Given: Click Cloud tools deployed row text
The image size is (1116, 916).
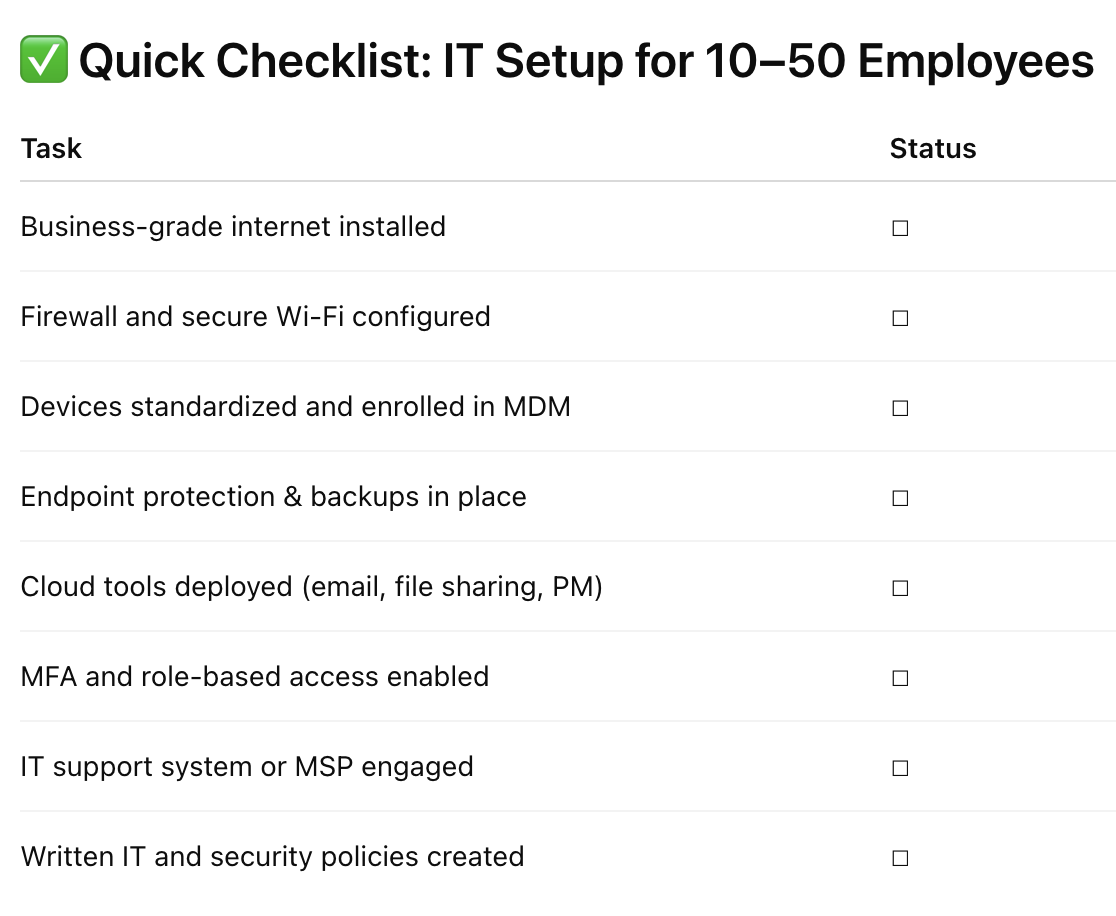Looking at the screenshot, I should pos(312,587).
